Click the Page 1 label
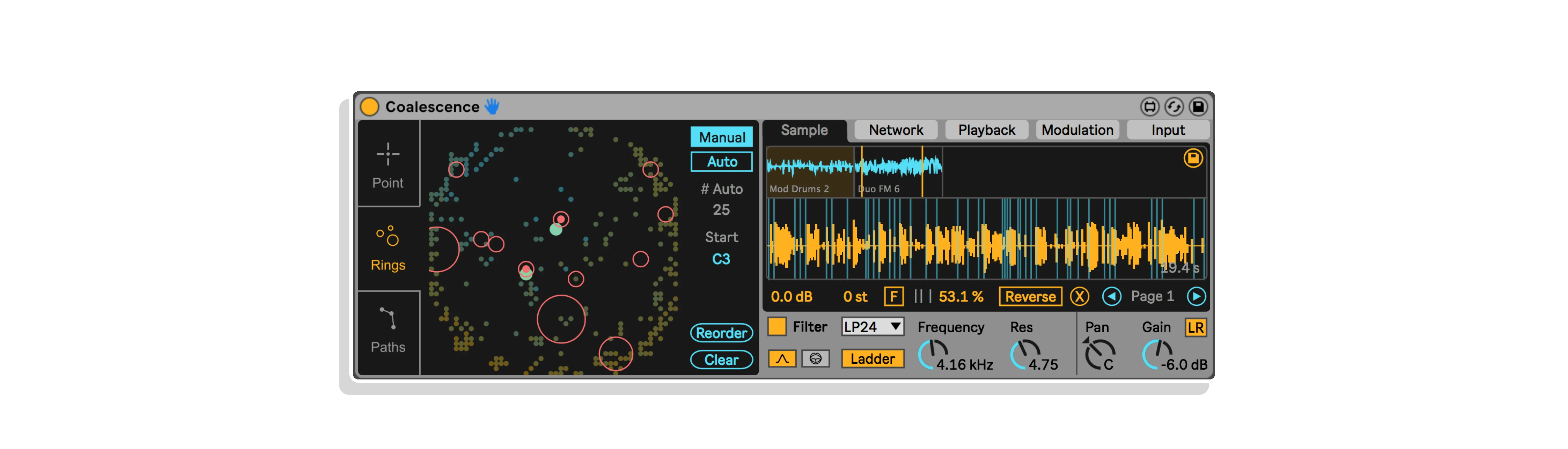Screen dimensions: 1568x449 tap(1152, 297)
